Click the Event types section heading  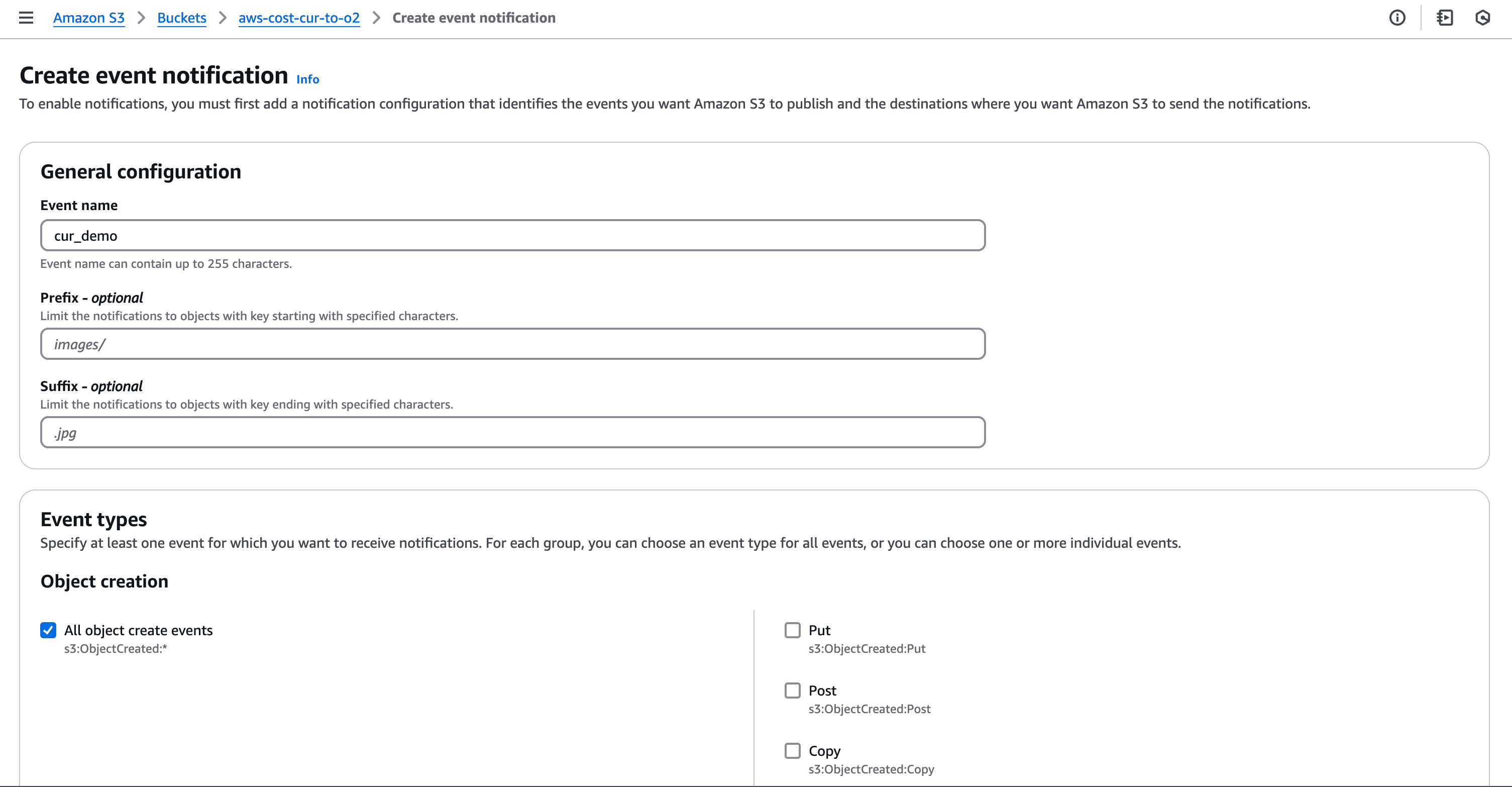93,520
